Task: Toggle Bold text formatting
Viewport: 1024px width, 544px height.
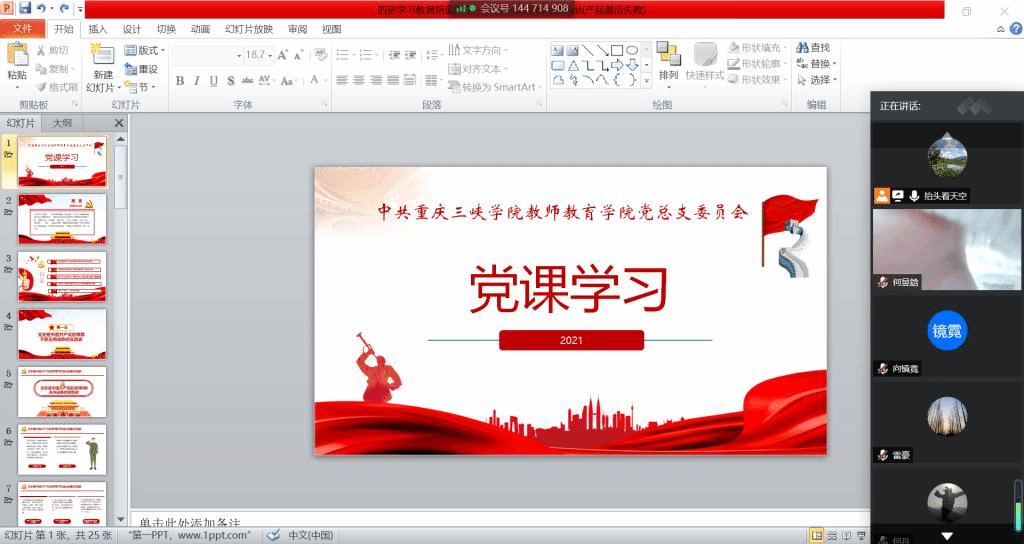Action: 180,81
